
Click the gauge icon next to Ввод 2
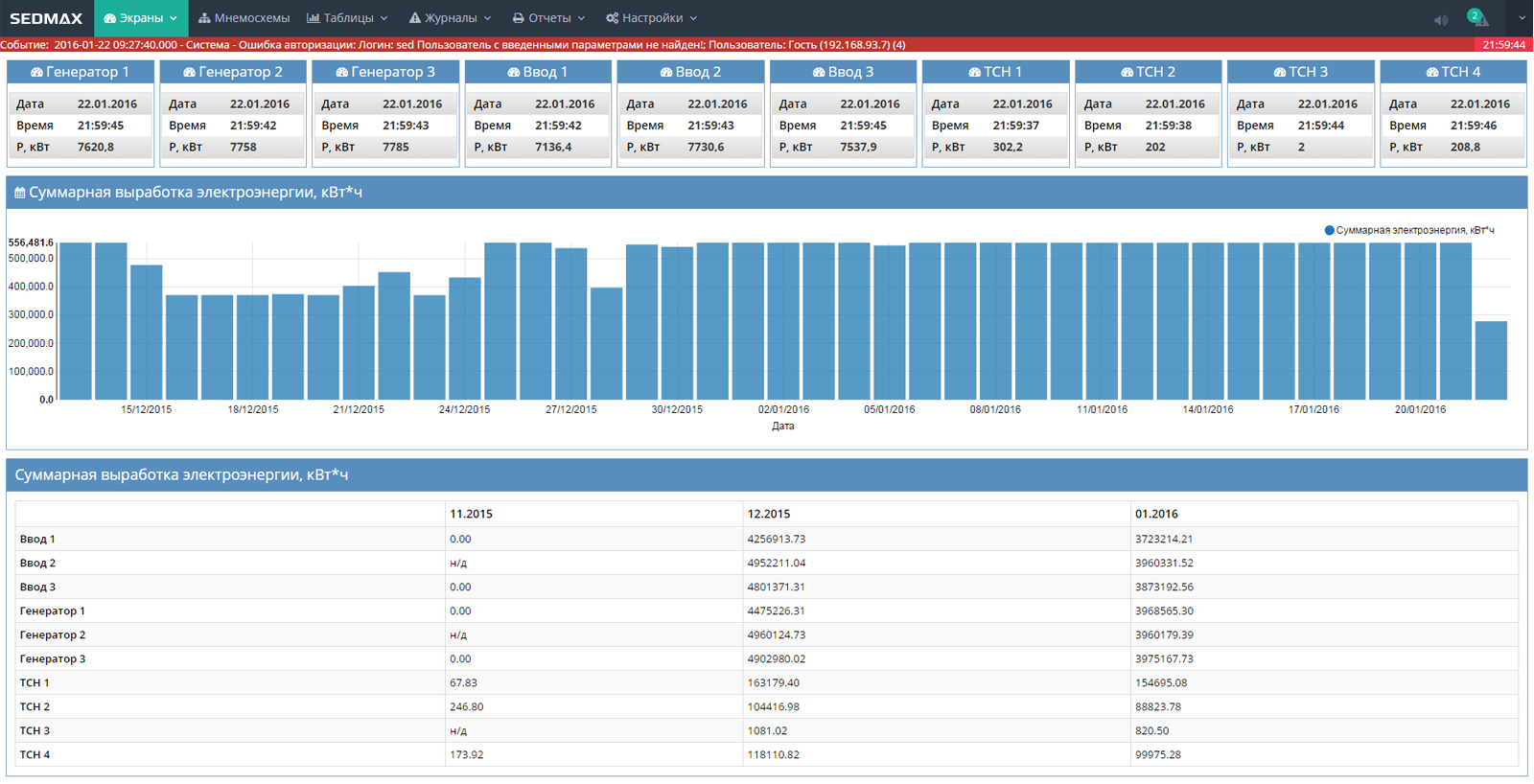[666, 73]
